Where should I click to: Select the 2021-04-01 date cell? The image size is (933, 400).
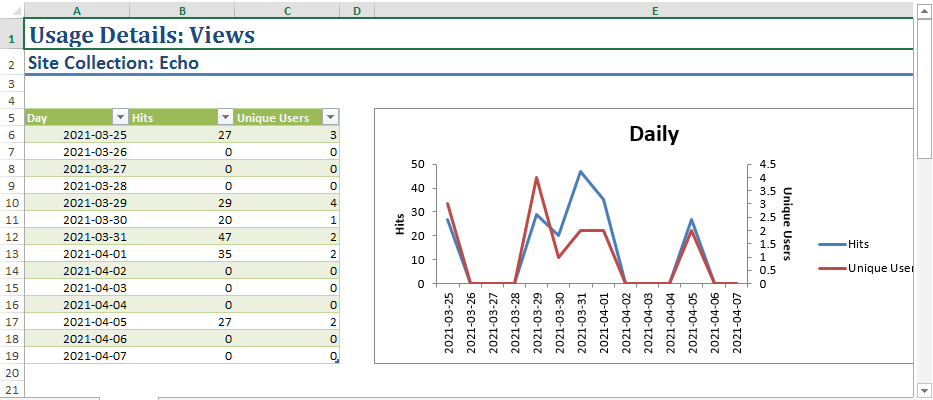[77, 254]
